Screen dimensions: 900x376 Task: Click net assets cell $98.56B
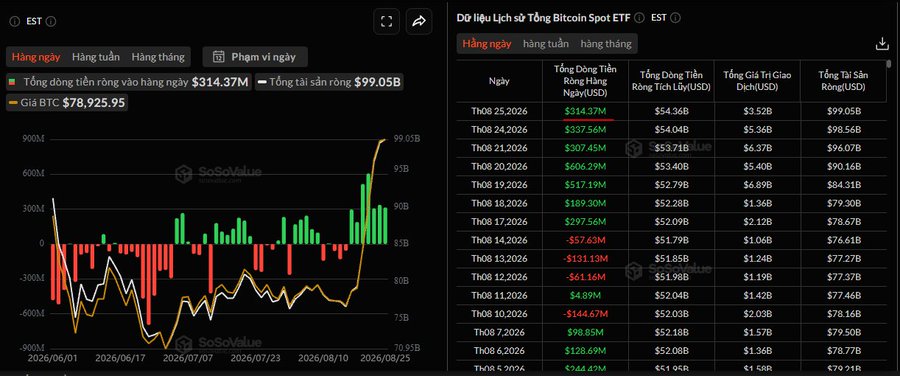[x=843, y=130]
